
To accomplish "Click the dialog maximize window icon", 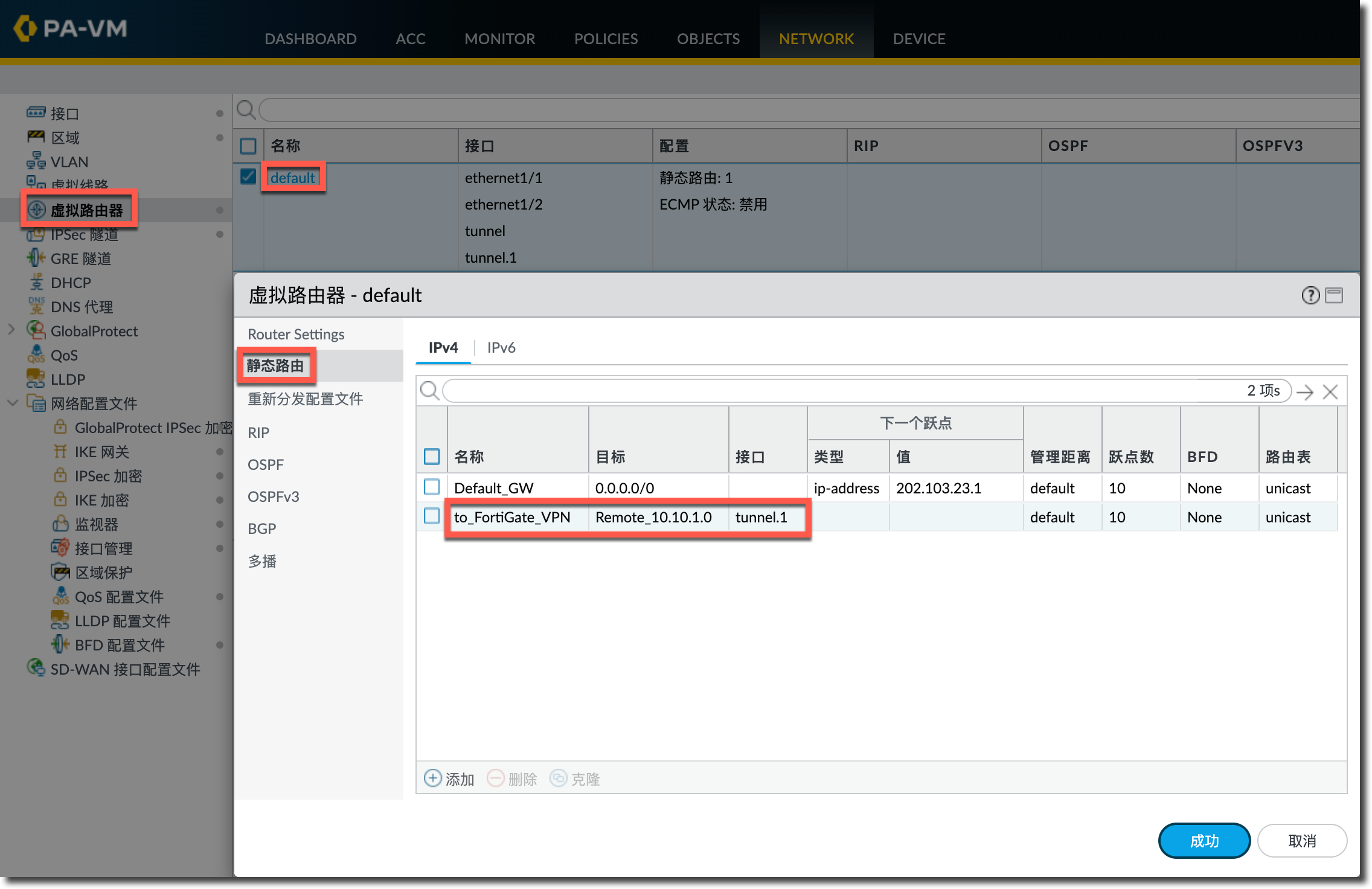I will click(1334, 295).
